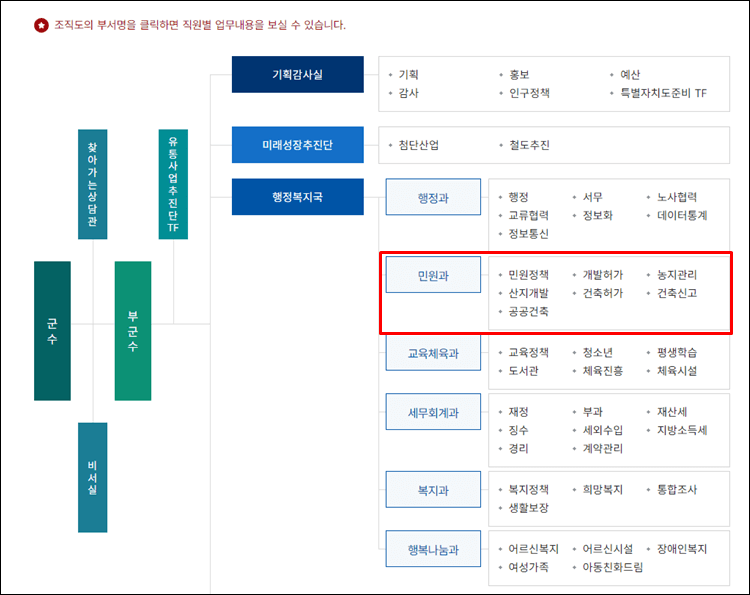Click the 재정 team item
The image size is (750, 595).
[x=518, y=412]
